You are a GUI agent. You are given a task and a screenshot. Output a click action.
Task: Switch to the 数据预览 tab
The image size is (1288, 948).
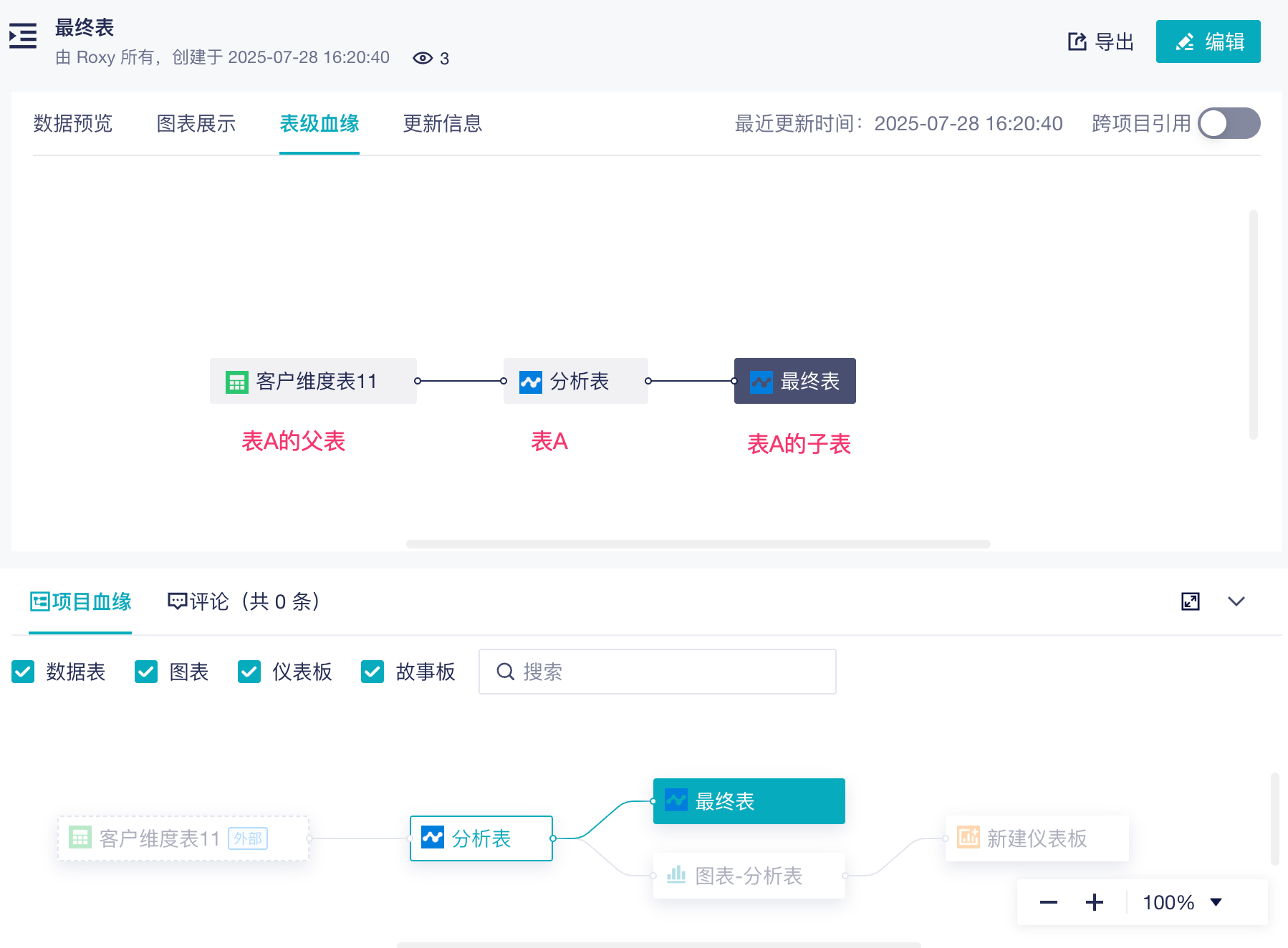coord(73,123)
